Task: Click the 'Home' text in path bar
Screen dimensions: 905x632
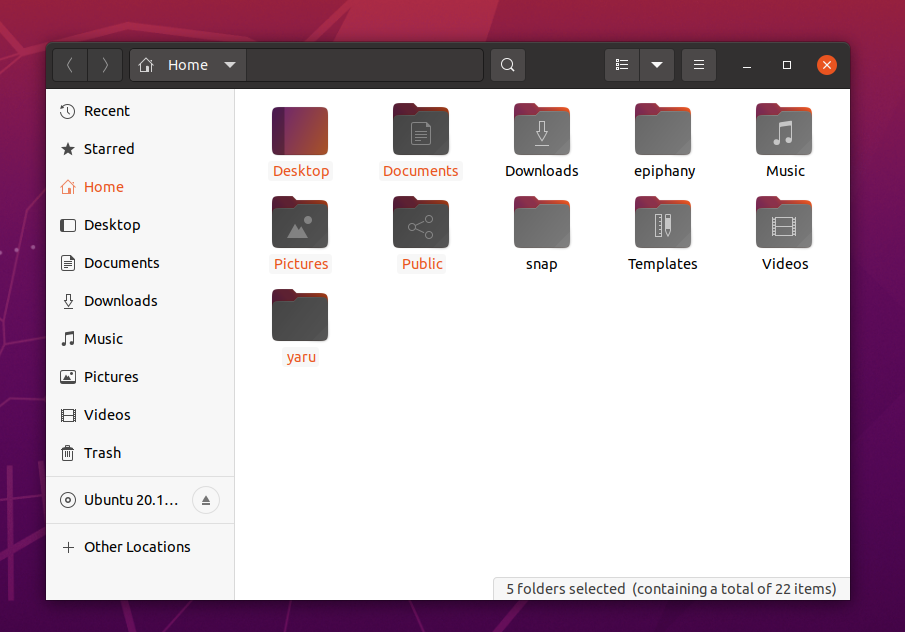Action: [x=188, y=65]
